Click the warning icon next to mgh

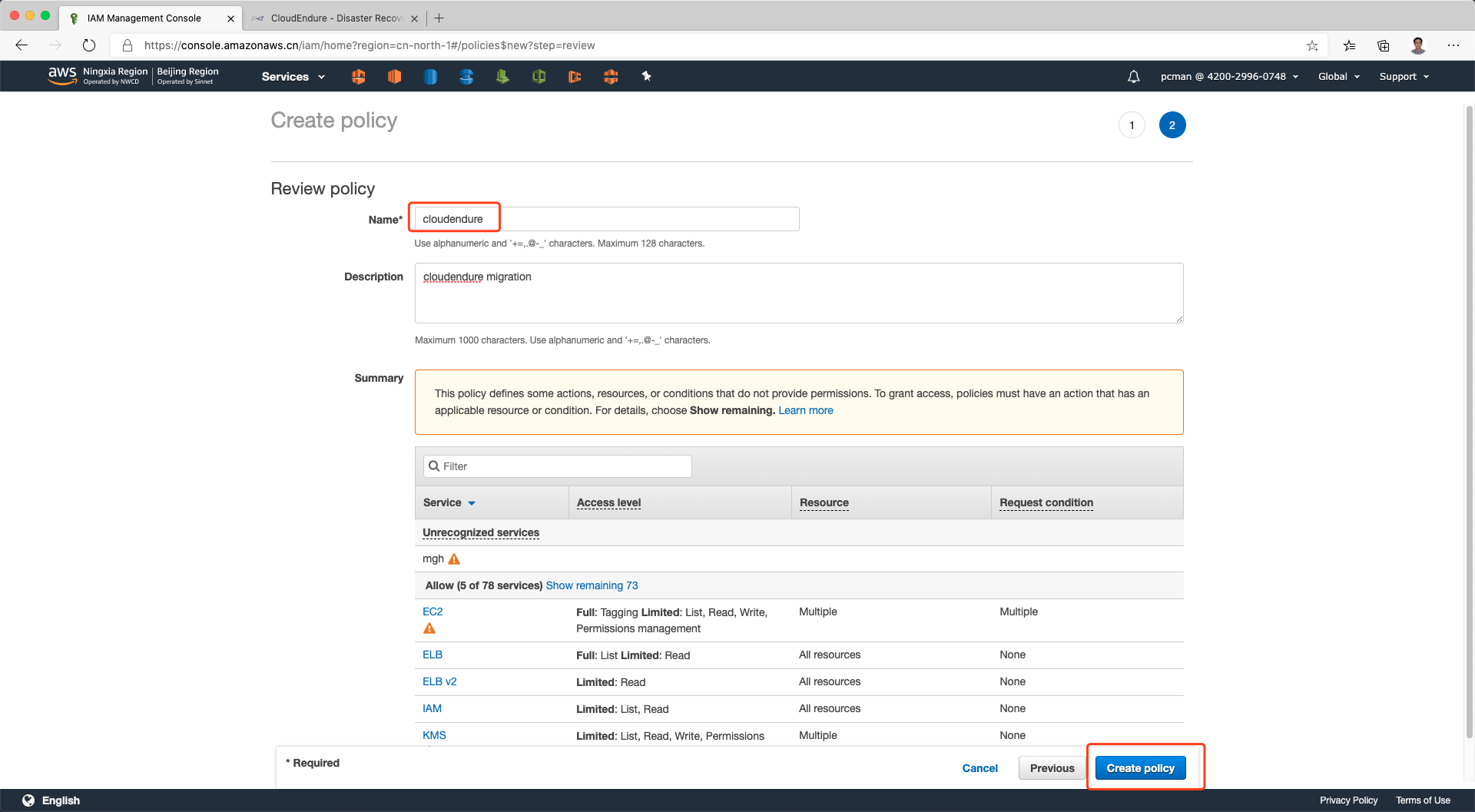pyautogui.click(x=454, y=559)
